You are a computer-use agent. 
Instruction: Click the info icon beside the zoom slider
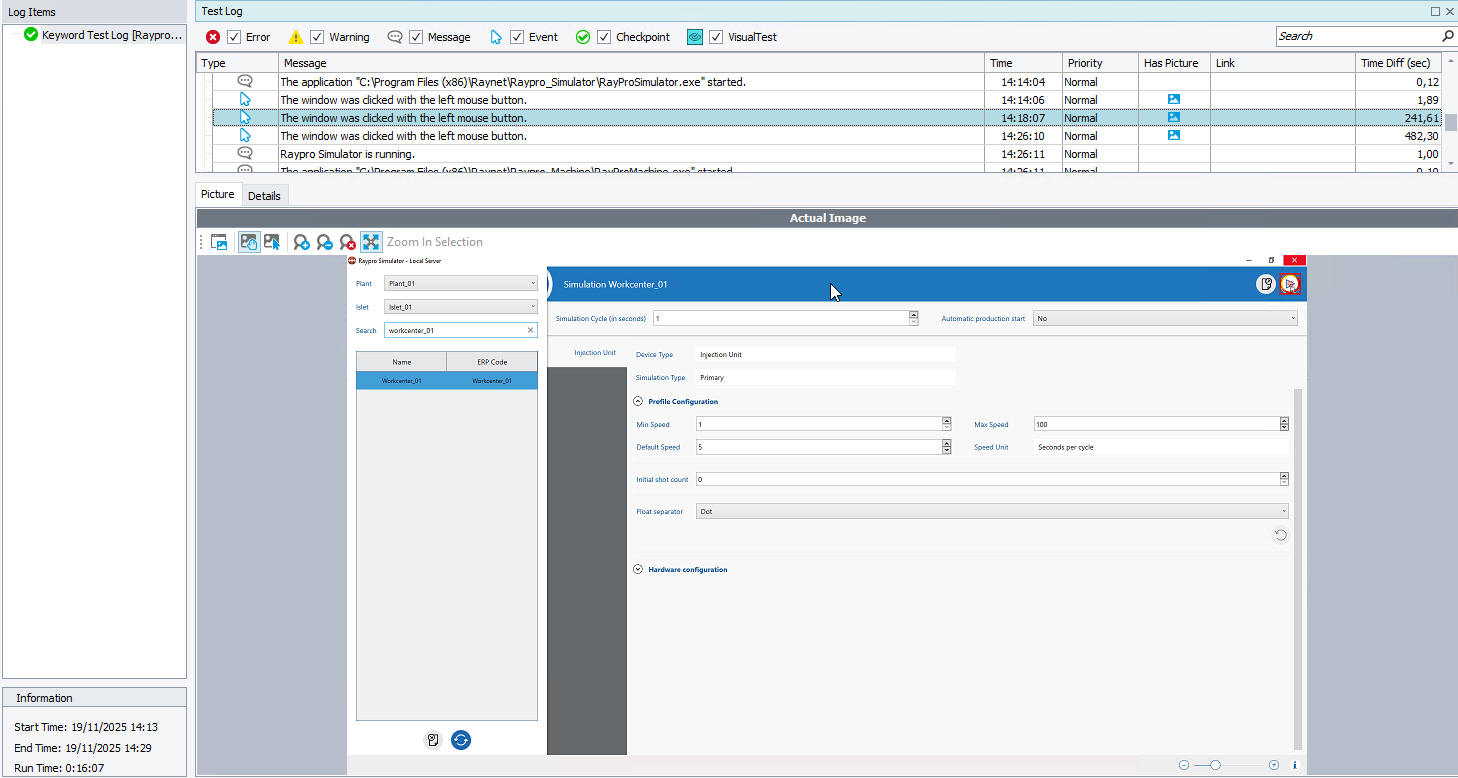pos(1295,765)
